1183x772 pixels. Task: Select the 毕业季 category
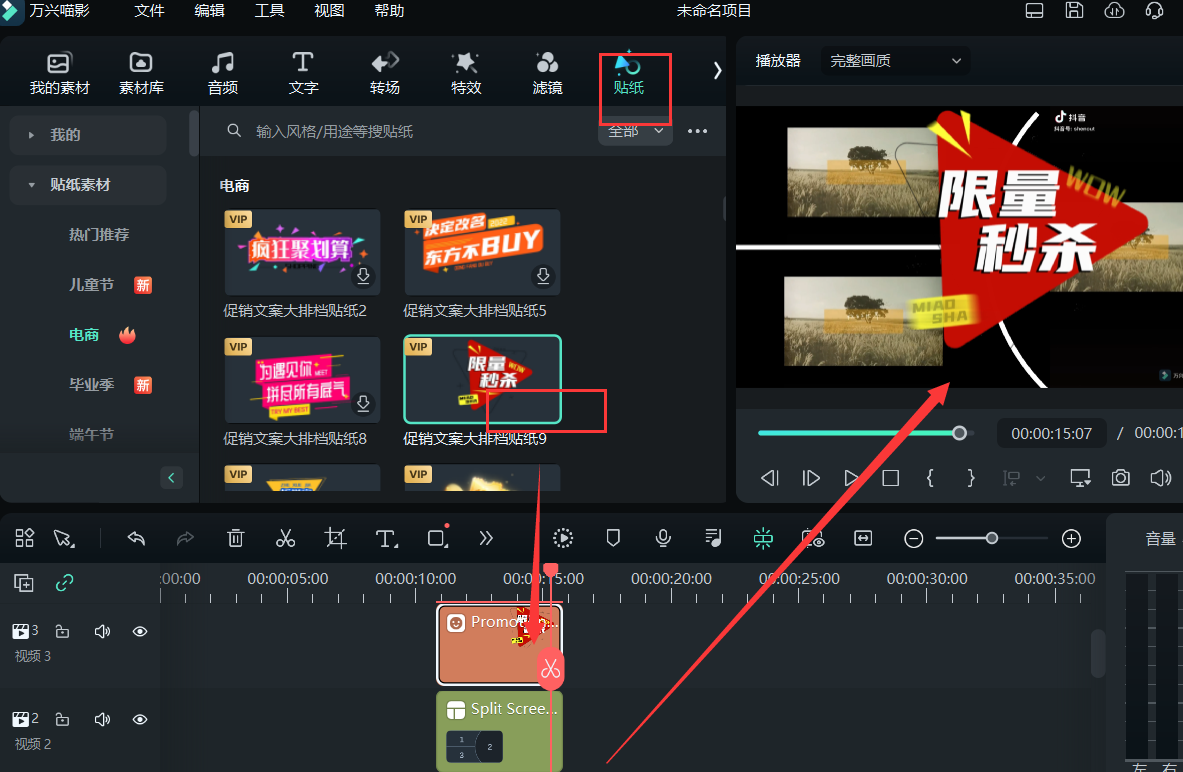point(91,385)
